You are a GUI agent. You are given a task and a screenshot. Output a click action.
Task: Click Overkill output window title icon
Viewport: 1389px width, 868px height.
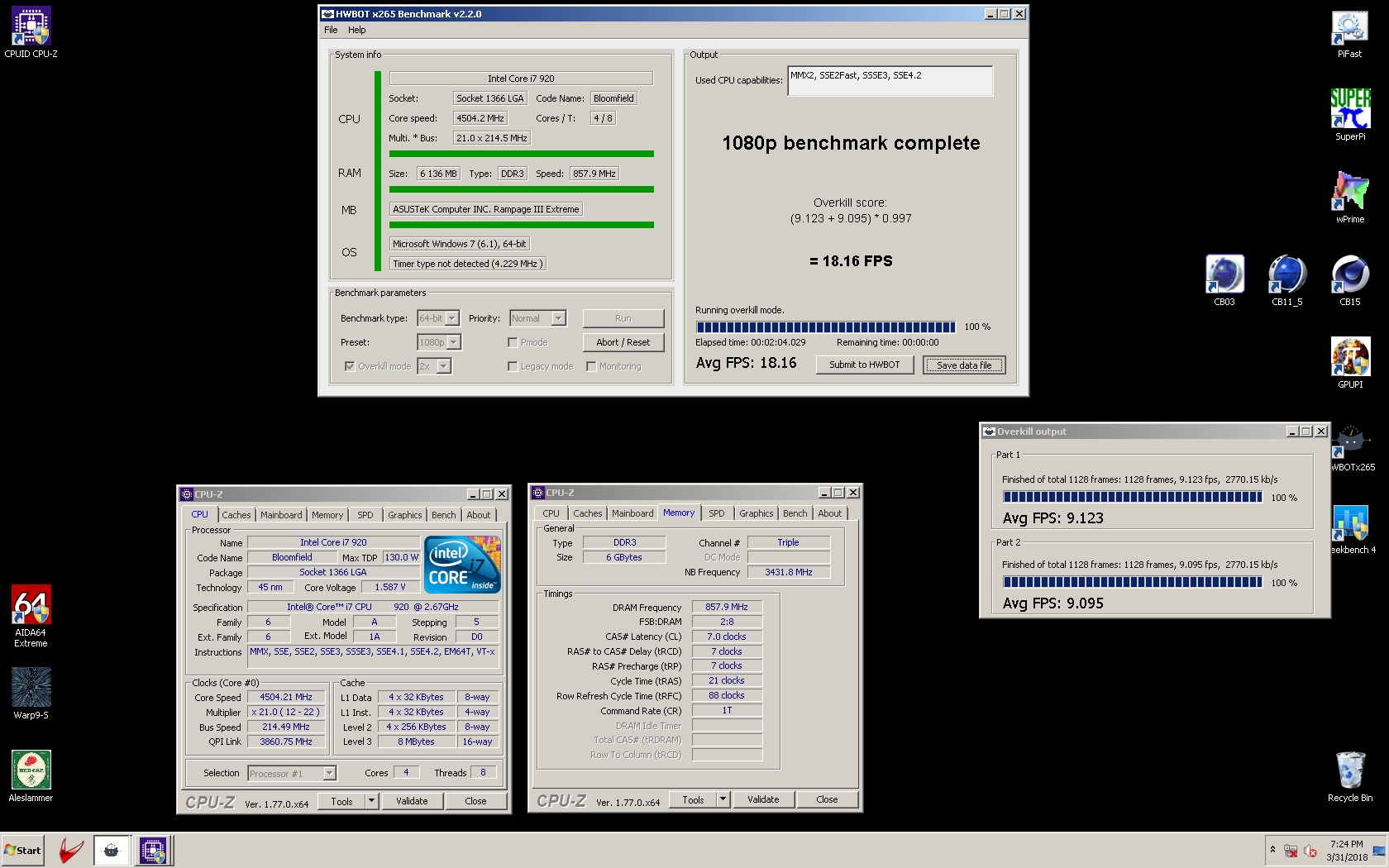(x=989, y=432)
